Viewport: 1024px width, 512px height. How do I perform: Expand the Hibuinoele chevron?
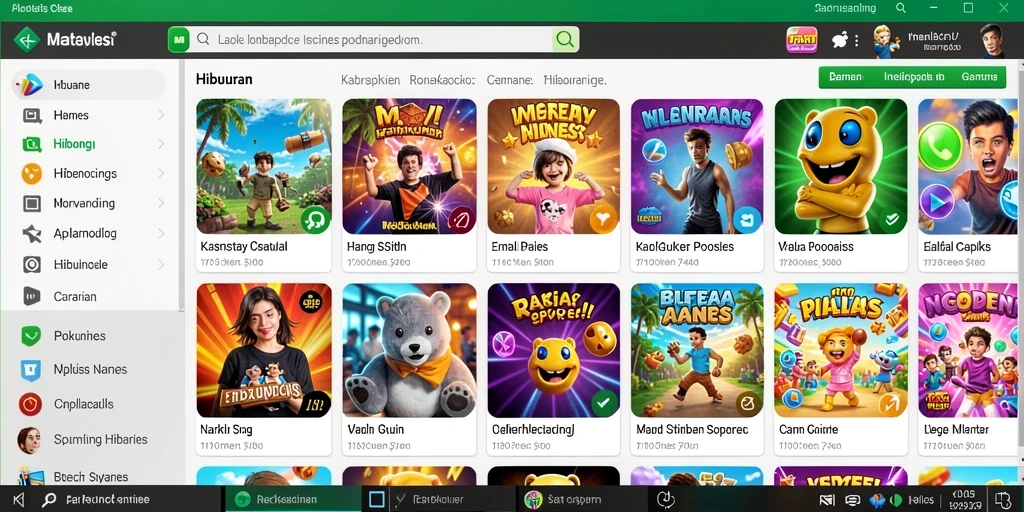[161, 264]
